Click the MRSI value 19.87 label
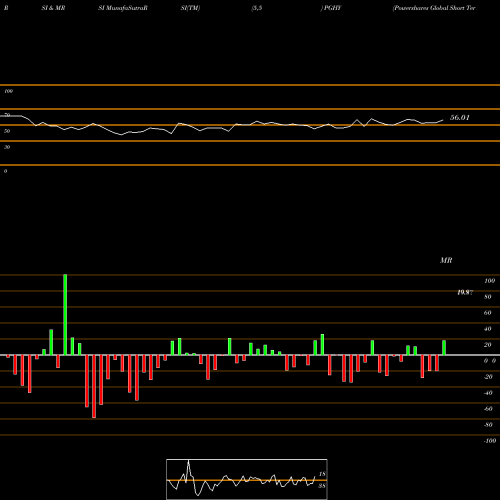Image resolution: width=500 pixels, height=500 pixels. tap(465, 292)
